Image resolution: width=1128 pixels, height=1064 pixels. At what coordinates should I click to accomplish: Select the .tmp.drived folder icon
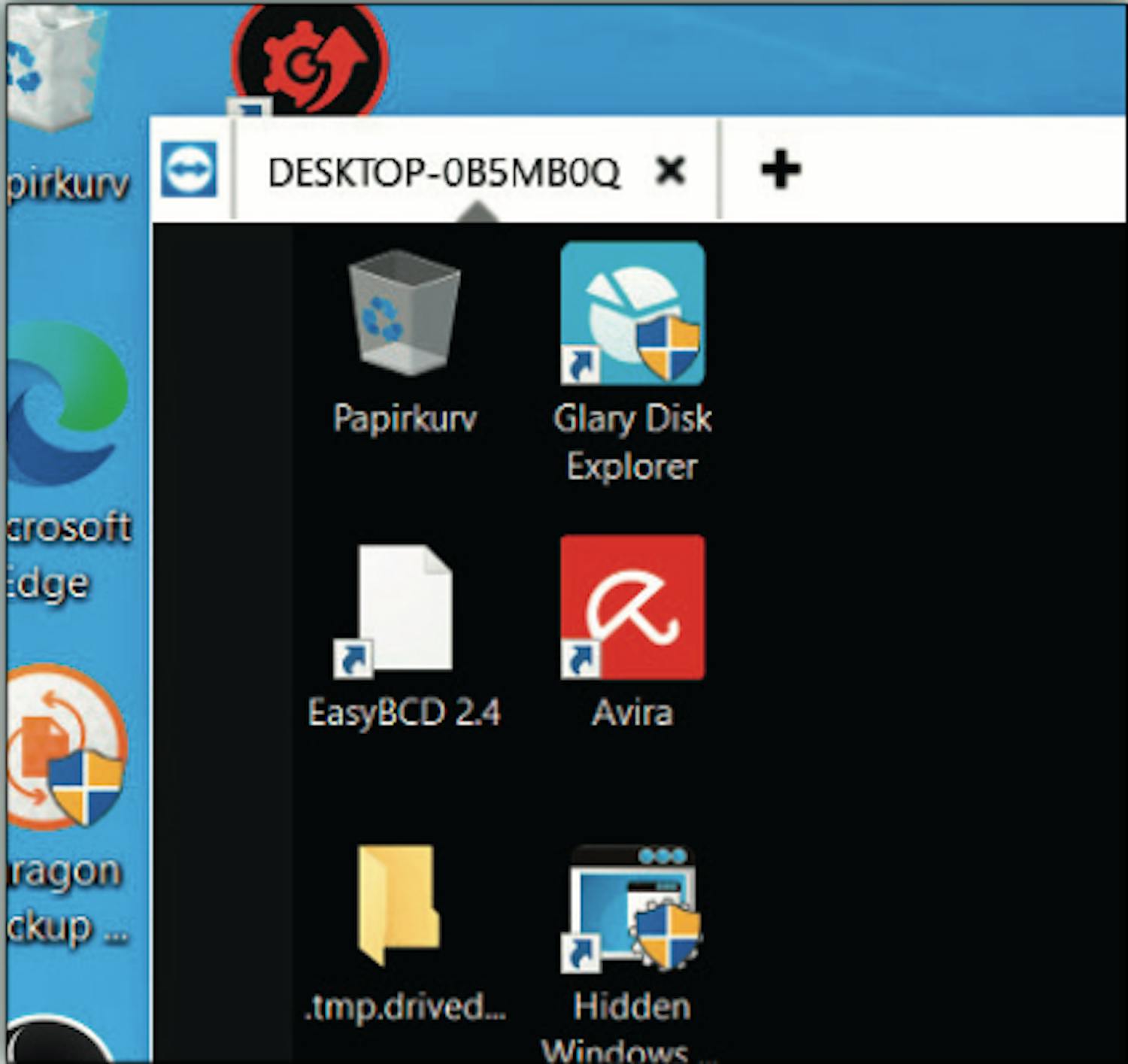(x=400, y=905)
